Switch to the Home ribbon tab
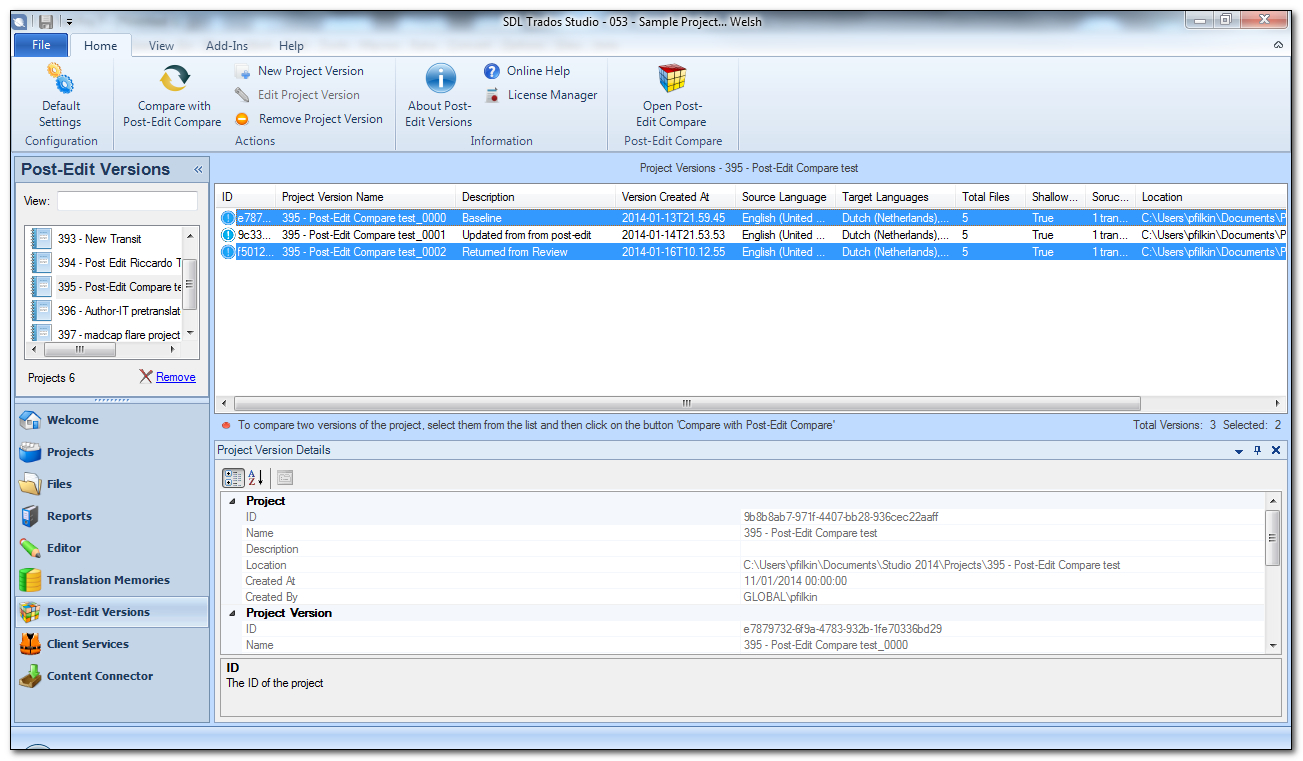The height and width of the screenshot is (761, 1303). (100, 46)
